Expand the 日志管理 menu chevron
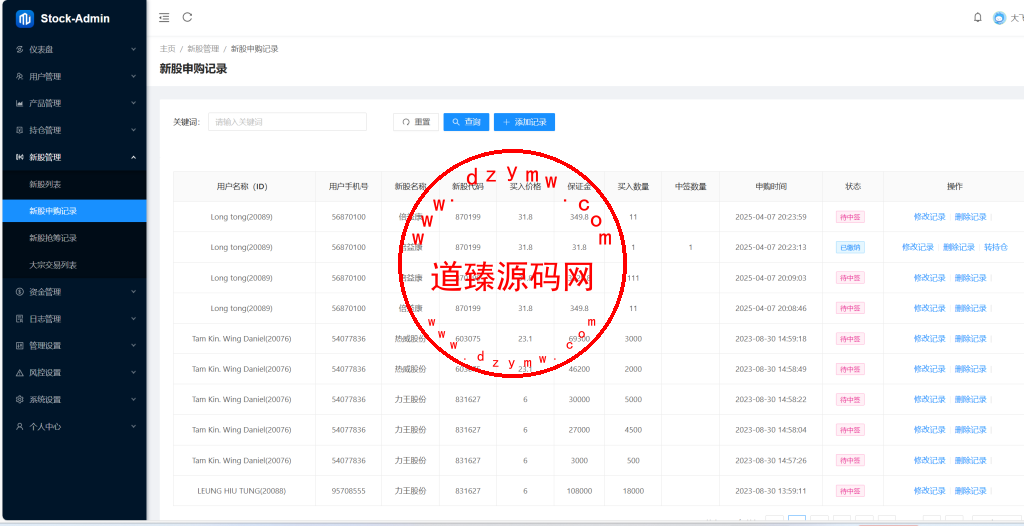 pyautogui.click(x=133, y=319)
